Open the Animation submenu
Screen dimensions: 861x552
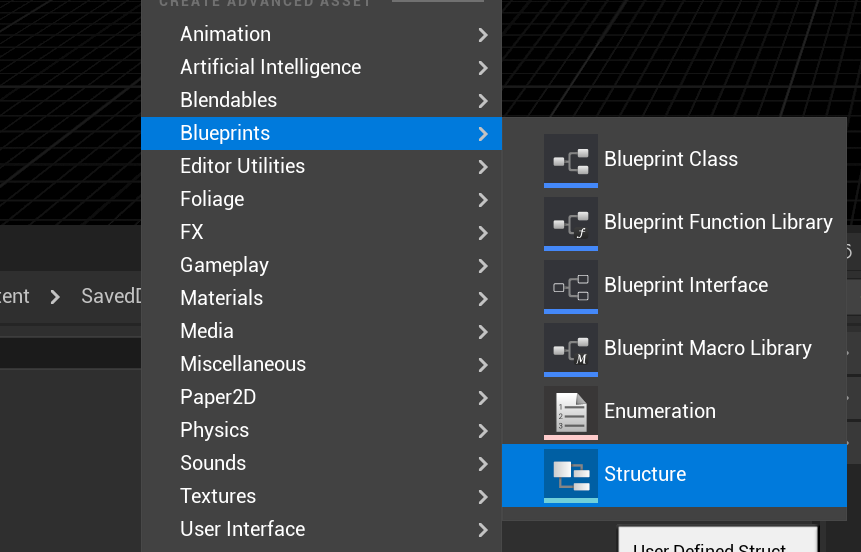pyautogui.click(x=321, y=34)
